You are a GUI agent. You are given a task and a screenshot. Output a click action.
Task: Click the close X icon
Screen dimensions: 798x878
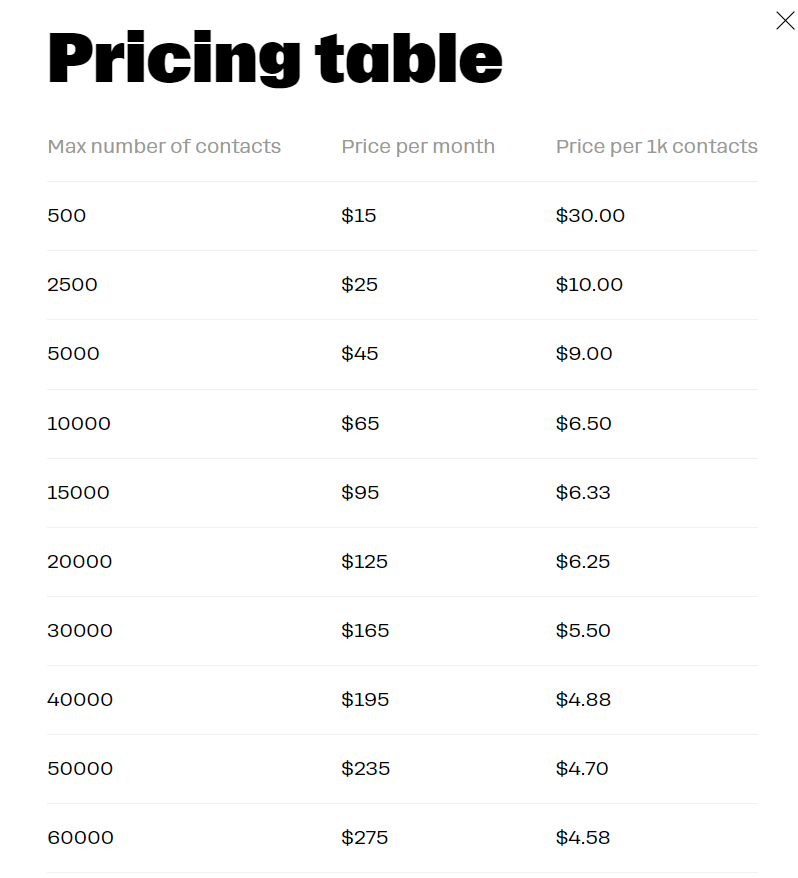(x=785, y=20)
